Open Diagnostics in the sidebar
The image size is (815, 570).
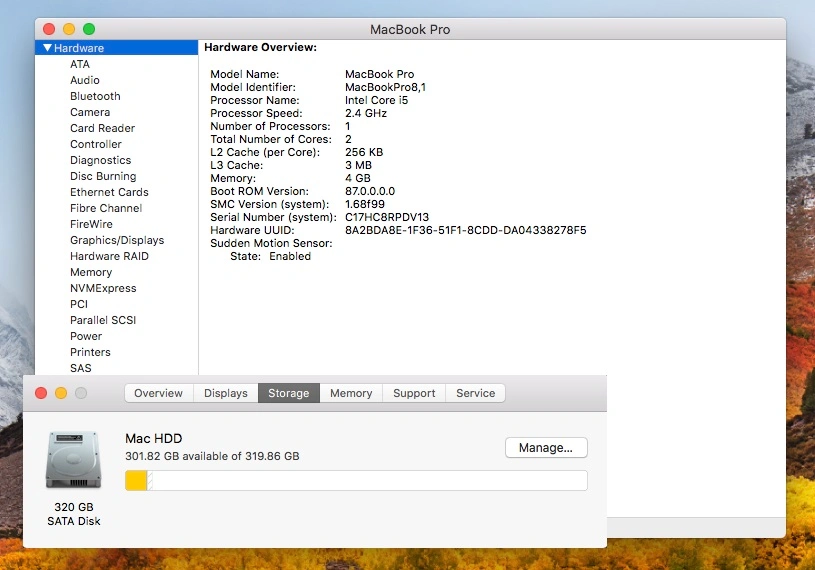coord(100,160)
